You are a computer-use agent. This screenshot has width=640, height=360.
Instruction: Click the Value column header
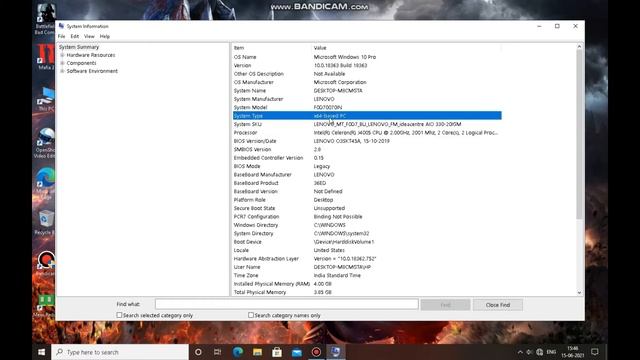407,48
